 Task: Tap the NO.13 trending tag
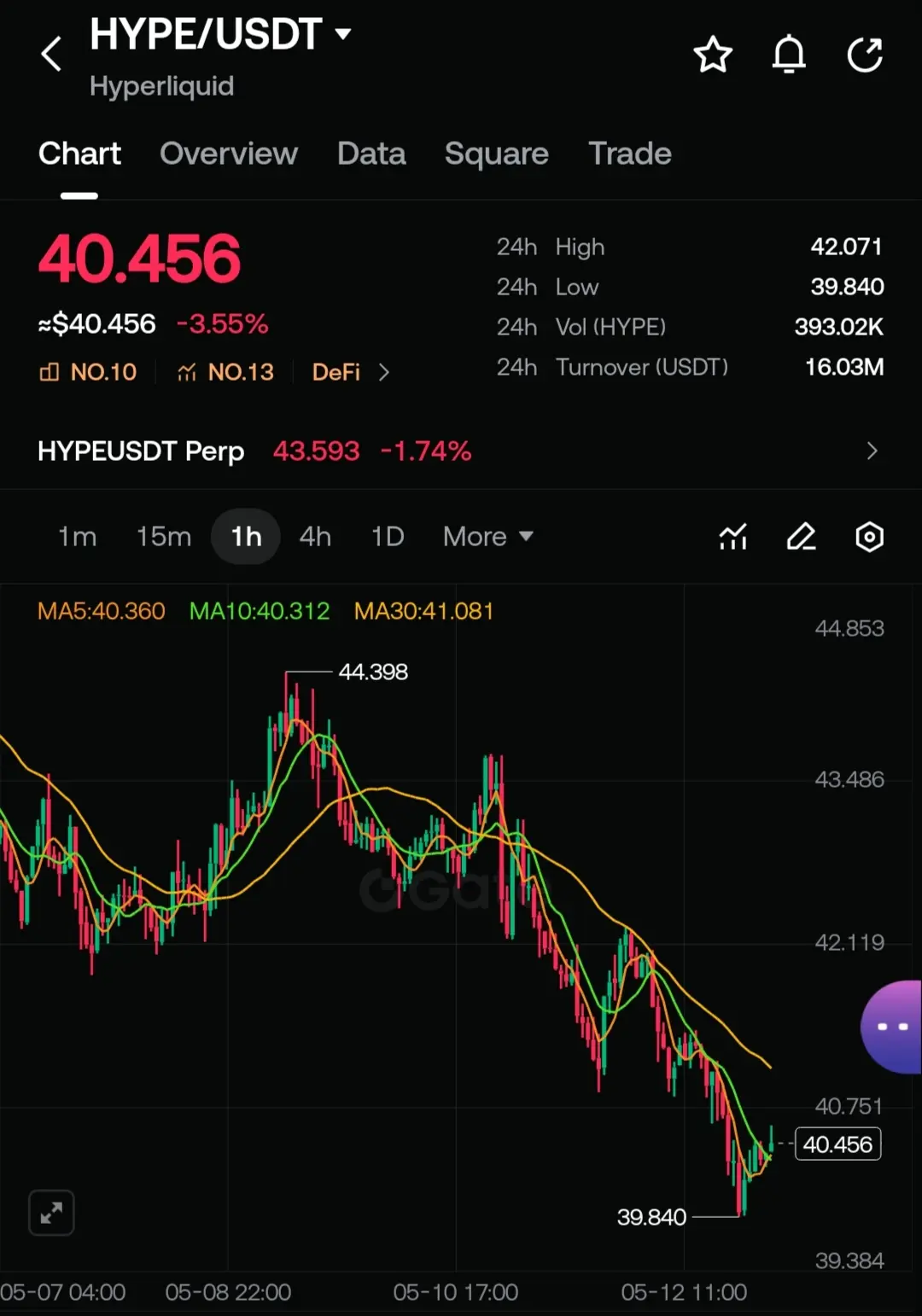point(225,372)
